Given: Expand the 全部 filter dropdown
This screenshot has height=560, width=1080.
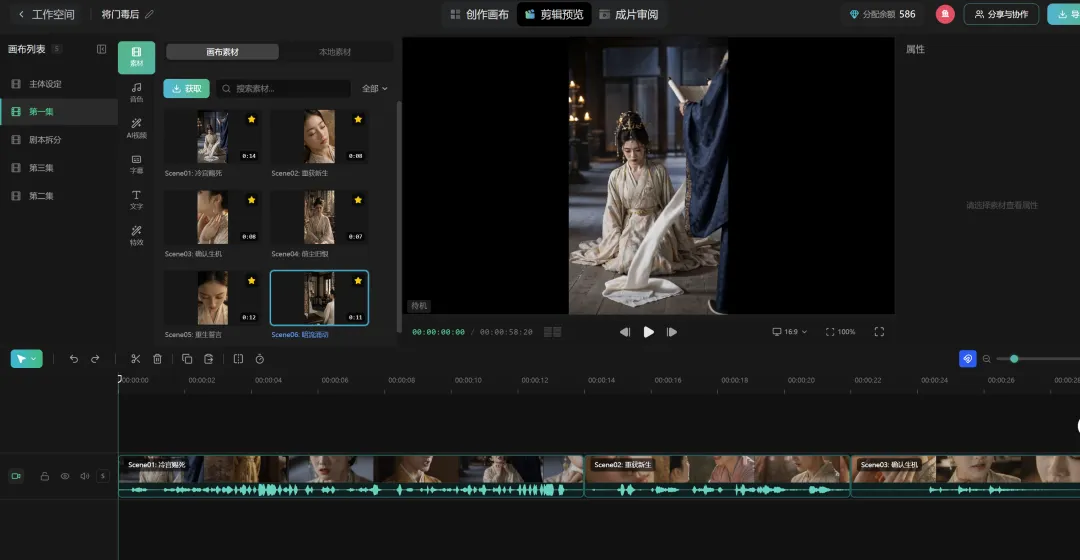Looking at the screenshot, I should pyautogui.click(x=374, y=89).
